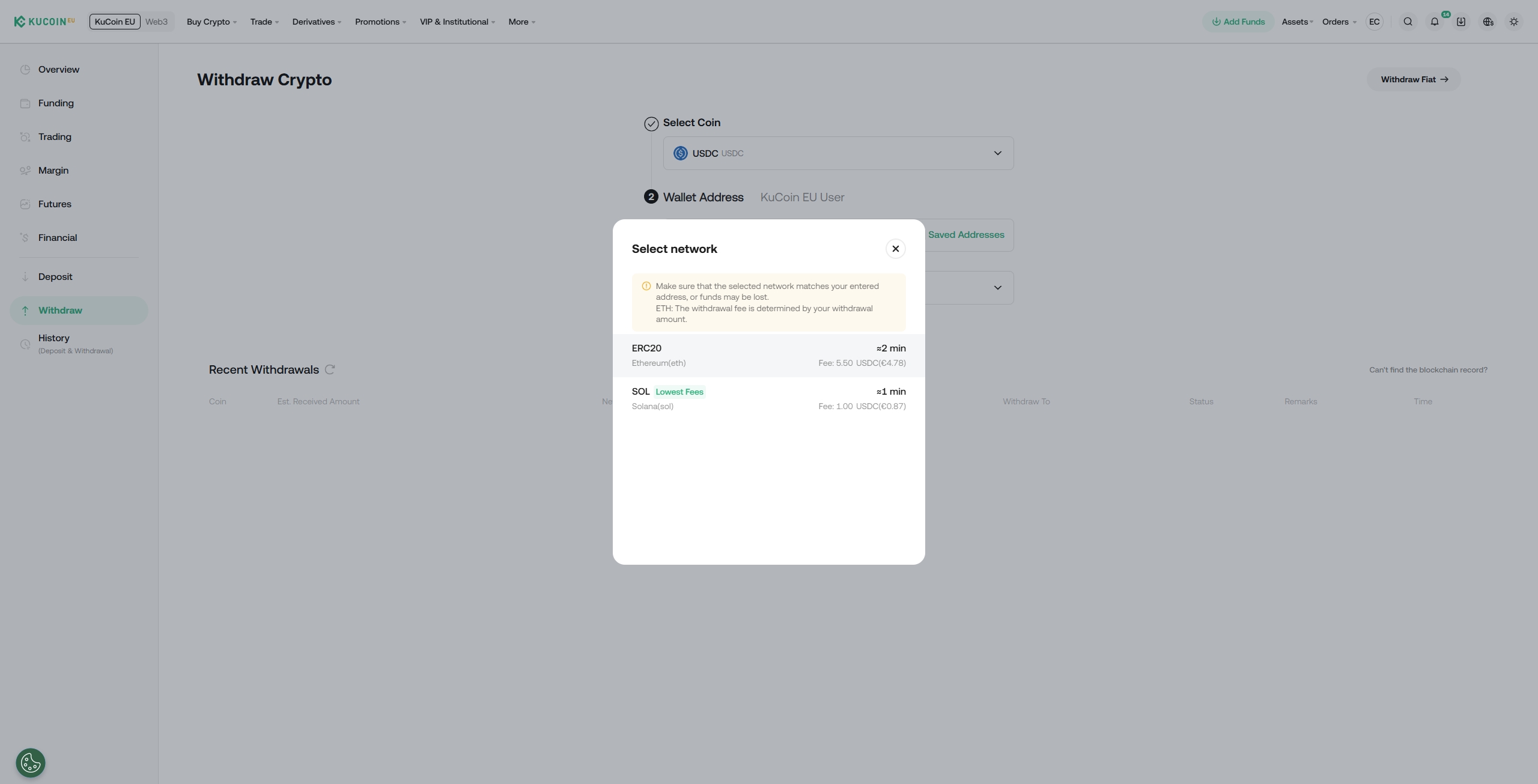Open the EC account avatar
This screenshot has height=784, width=1538.
pyautogui.click(x=1375, y=22)
